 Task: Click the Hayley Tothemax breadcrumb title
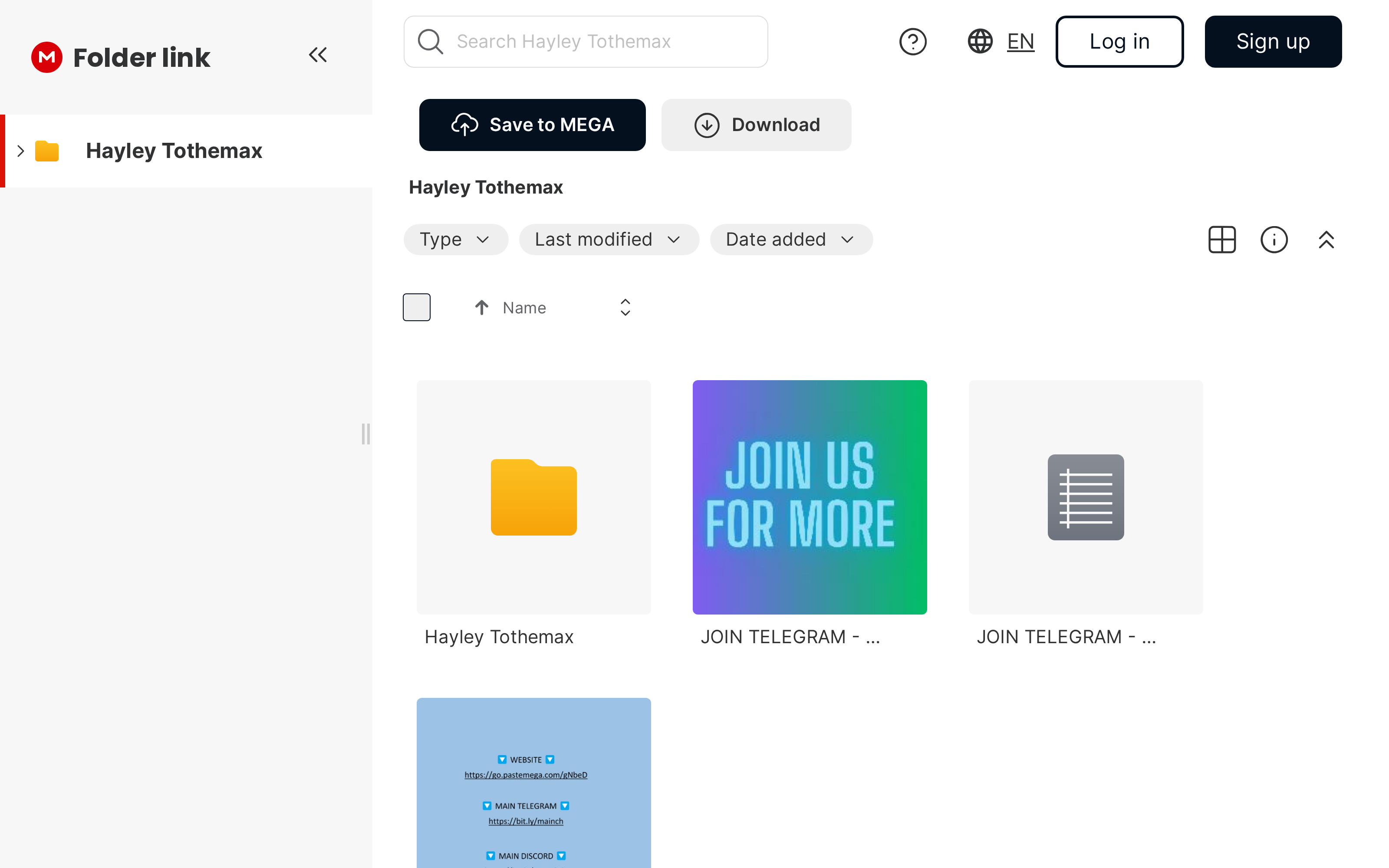pyautogui.click(x=486, y=187)
